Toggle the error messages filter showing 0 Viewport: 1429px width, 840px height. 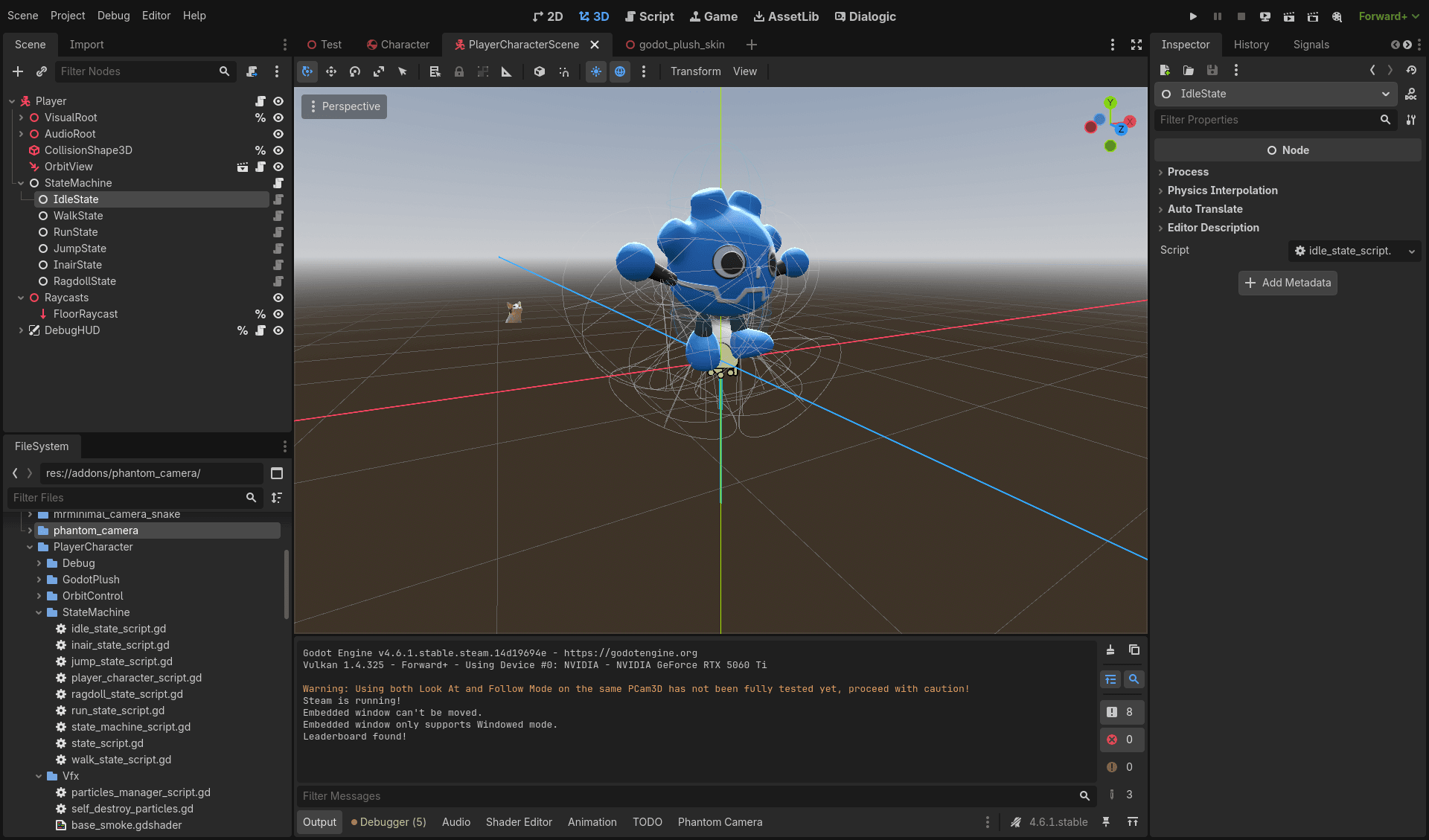[1122, 740]
